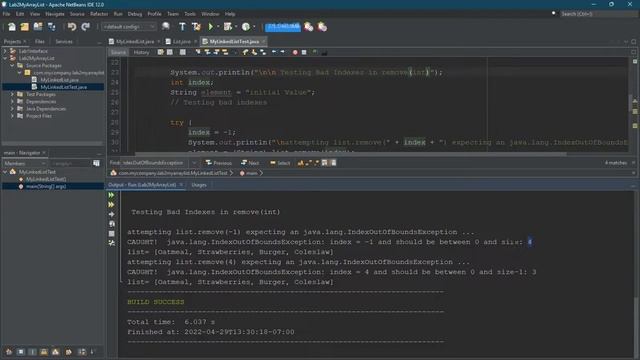Click the New File toolbar icon
Screen dimensions: 640x360
[x=12, y=27]
